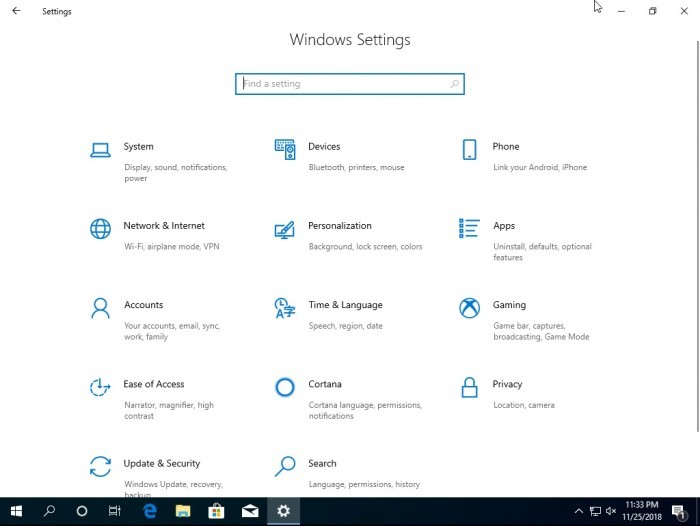This screenshot has width=700, height=526.
Task: Click the Phone settings icon
Action: 469,150
